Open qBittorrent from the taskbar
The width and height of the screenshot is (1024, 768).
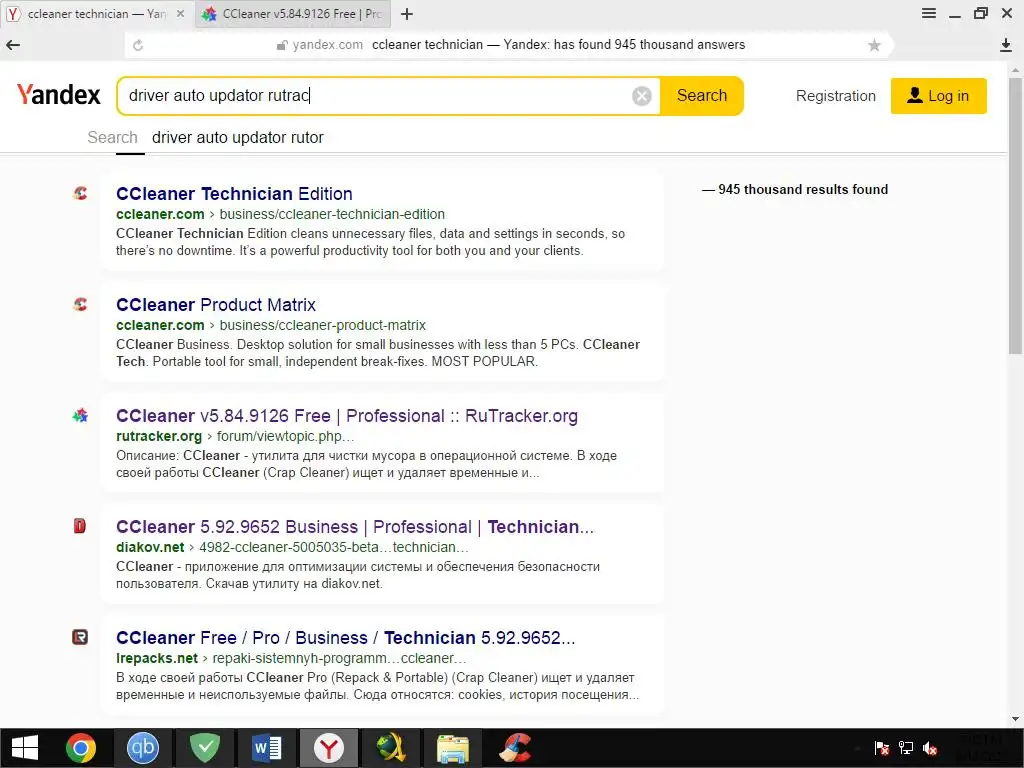142,747
